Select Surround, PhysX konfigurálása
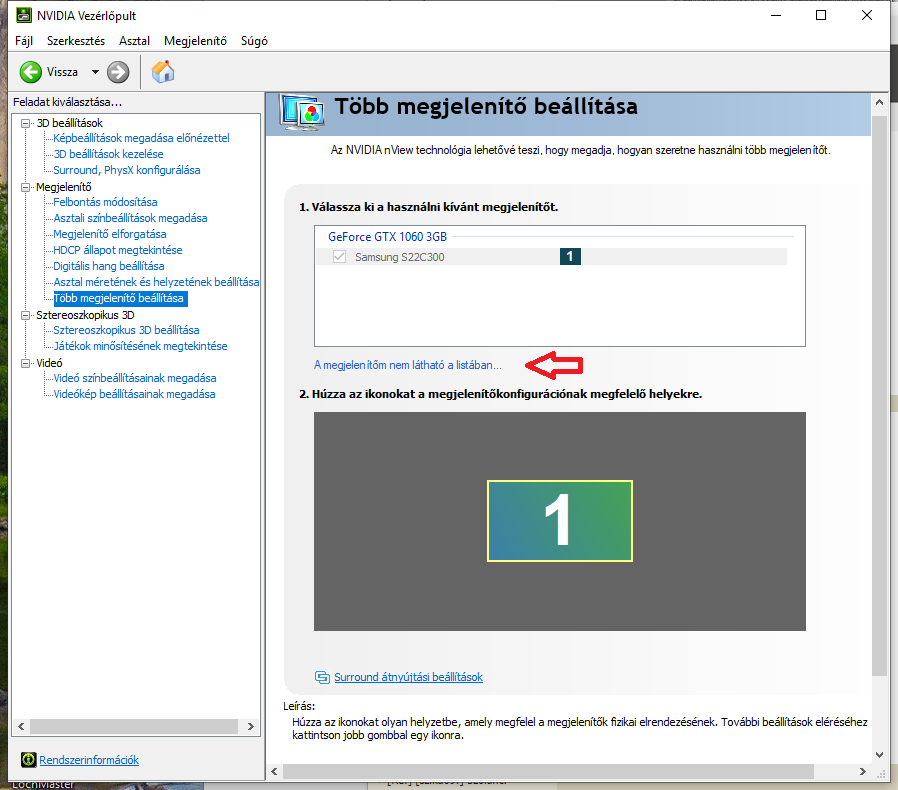 [x=127, y=170]
